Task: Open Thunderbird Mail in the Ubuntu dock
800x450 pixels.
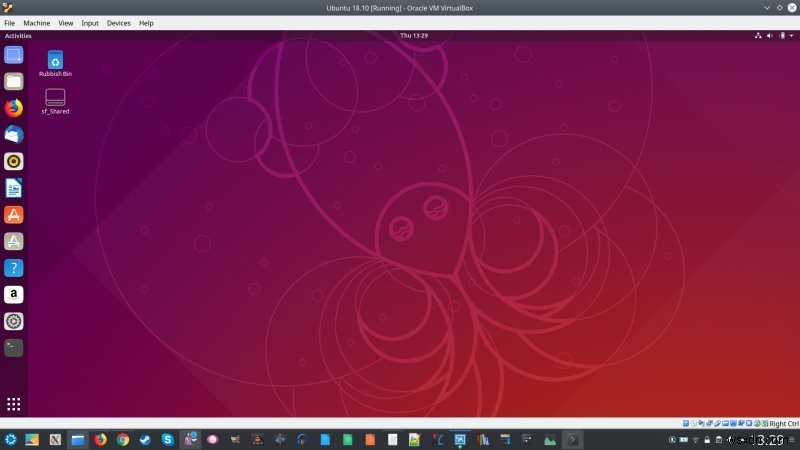Action: point(14,135)
